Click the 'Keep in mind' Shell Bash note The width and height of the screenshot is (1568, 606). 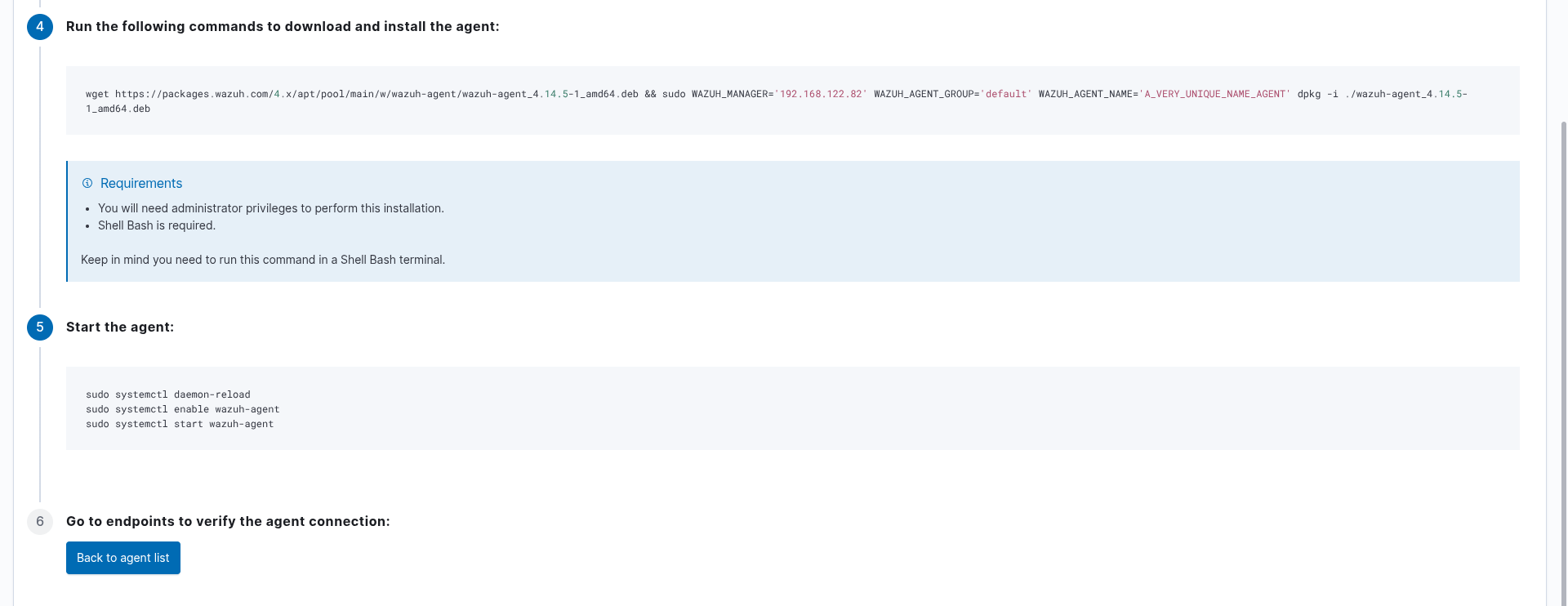[x=263, y=260]
